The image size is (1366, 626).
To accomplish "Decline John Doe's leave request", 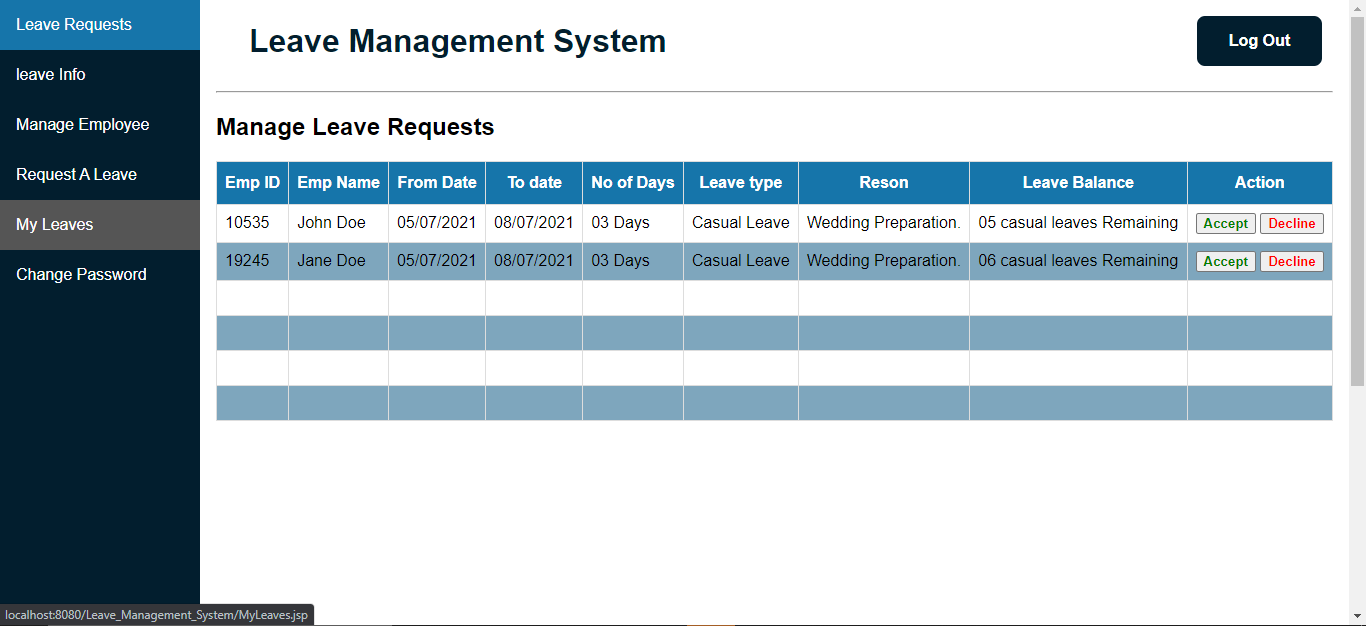I will (1291, 223).
